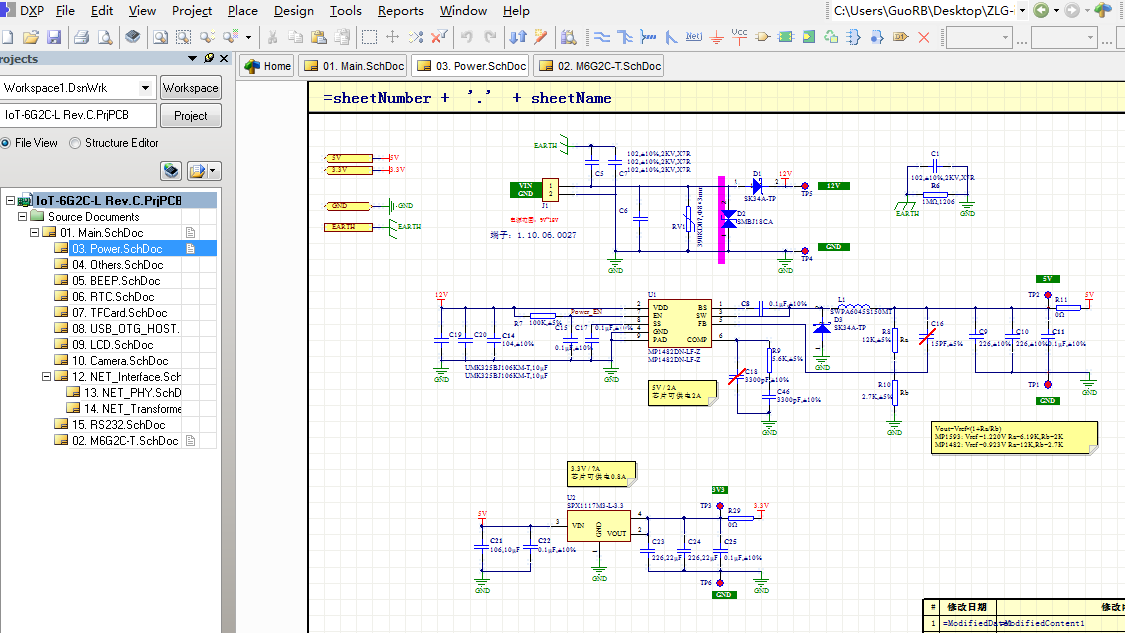Select 05. BEEP.SchDoc in project tree

116,281
